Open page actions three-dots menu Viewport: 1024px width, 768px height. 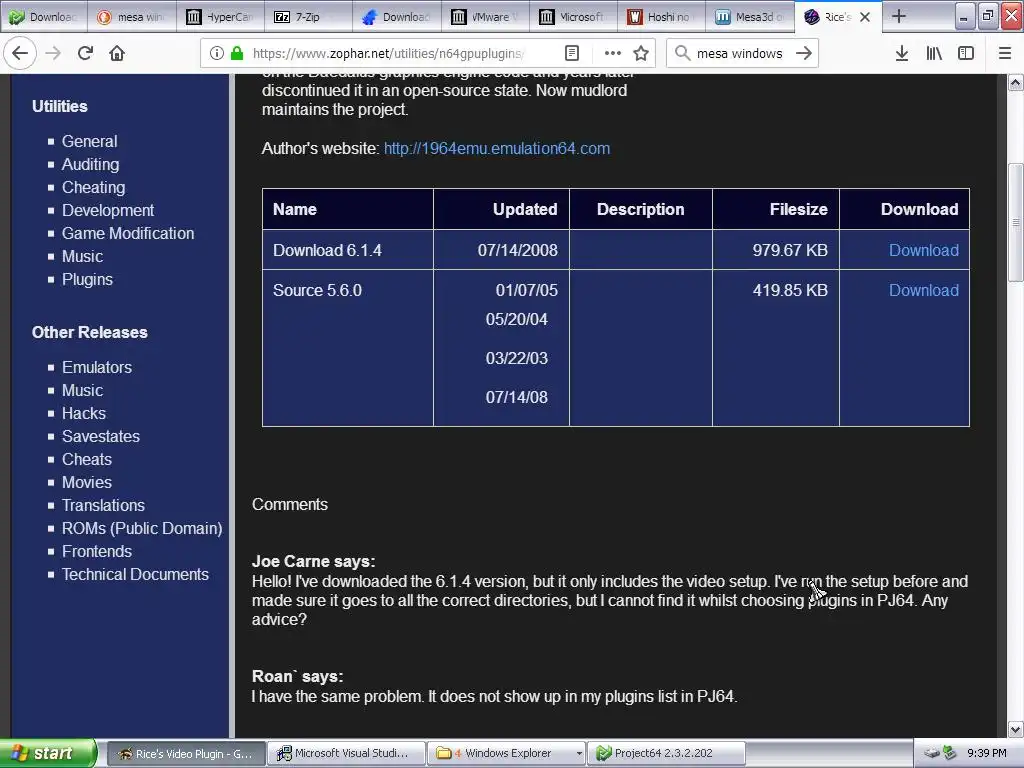click(x=613, y=53)
